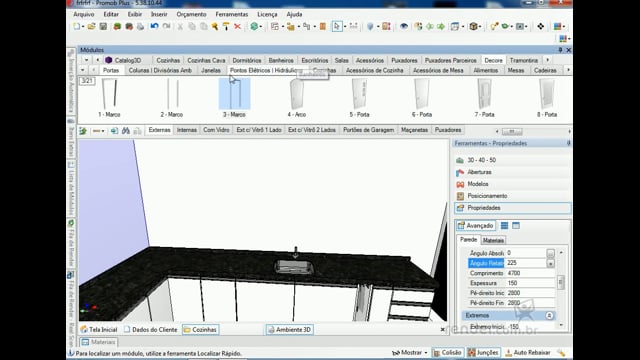The width and height of the screenshot is (640, 360).
Task: Click the pan move arrows icon
Action: 540,27
